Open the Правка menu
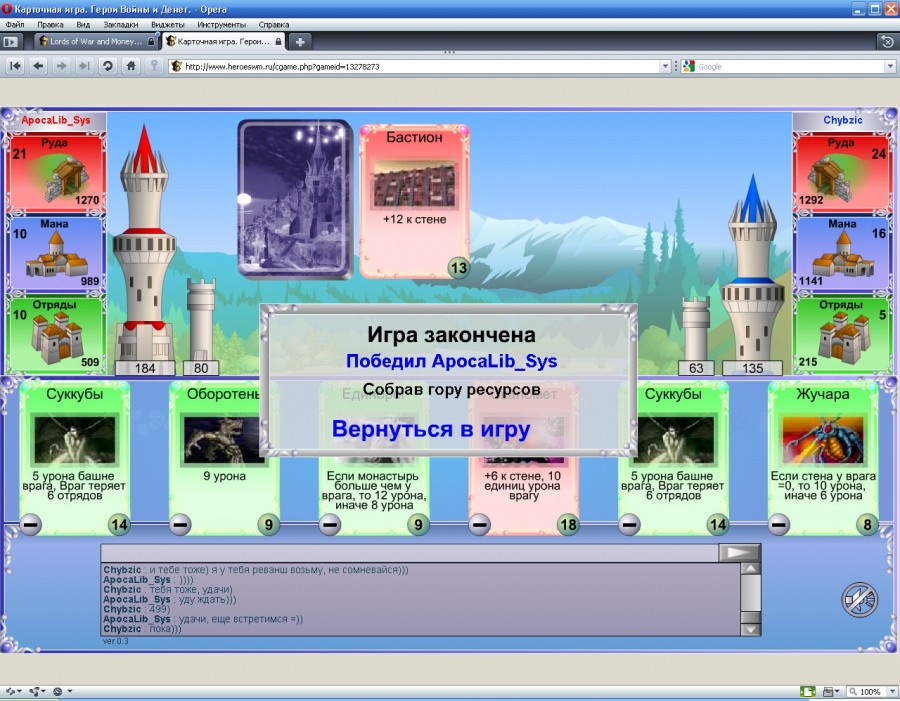 [x=51, y=25]
